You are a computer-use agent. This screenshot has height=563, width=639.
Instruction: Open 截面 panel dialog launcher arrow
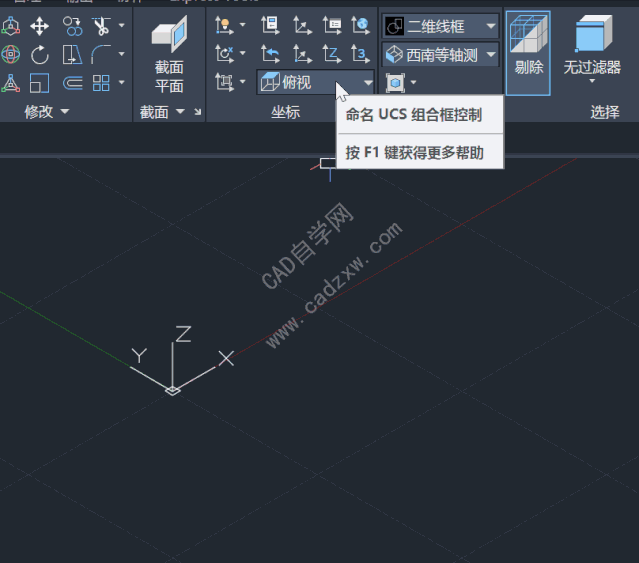[x=198, y=112]
